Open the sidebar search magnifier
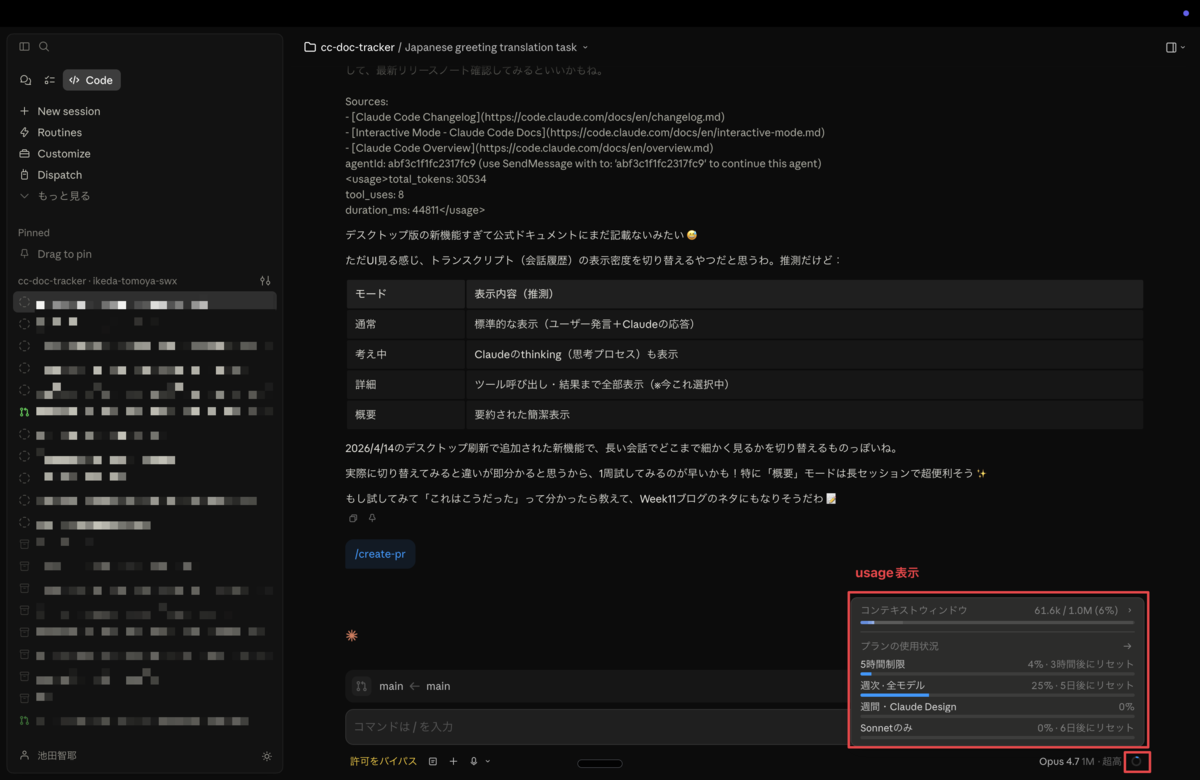The width and height of the screenshot is (1200, 780). [x=44, y=47]
